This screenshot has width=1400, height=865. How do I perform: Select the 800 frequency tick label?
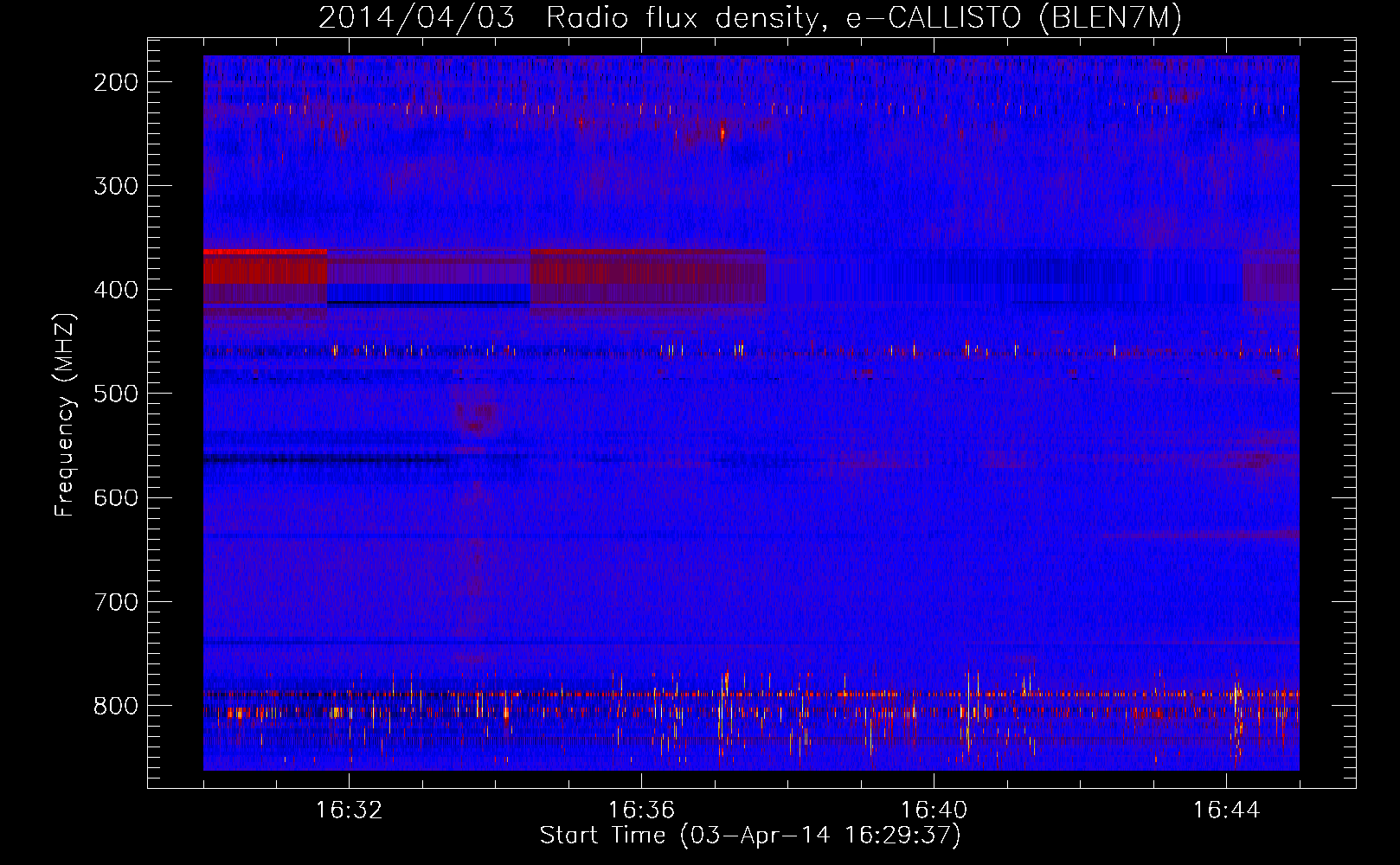[x=116, y=706]
